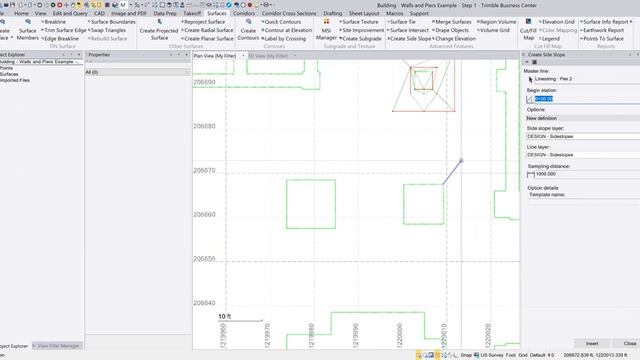
Task: Select Contour at Elevation
Action: point(287,30)
